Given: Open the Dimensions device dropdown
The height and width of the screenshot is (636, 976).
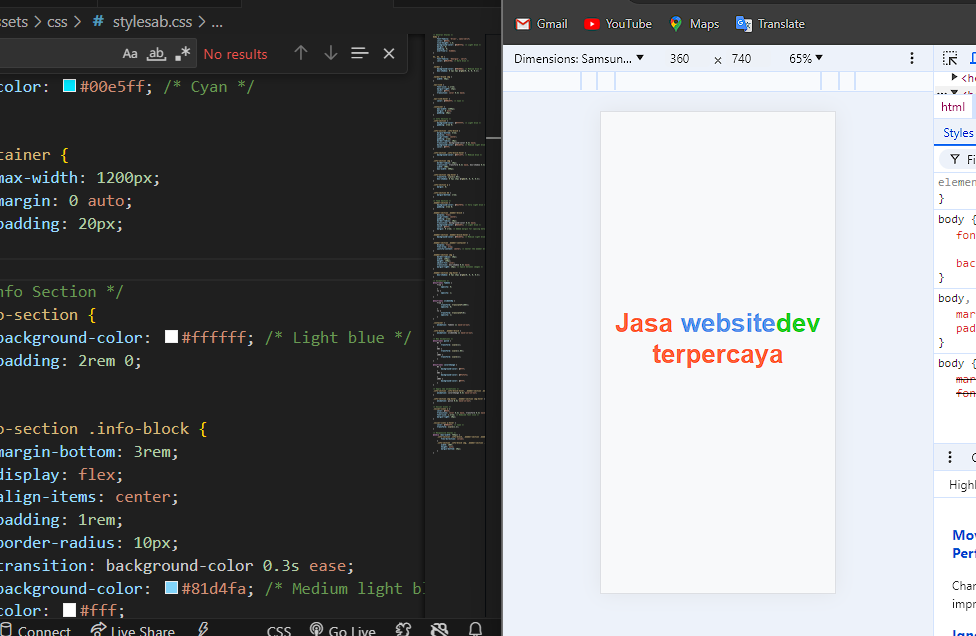Looking at the screenshot, I should point(579,59).
